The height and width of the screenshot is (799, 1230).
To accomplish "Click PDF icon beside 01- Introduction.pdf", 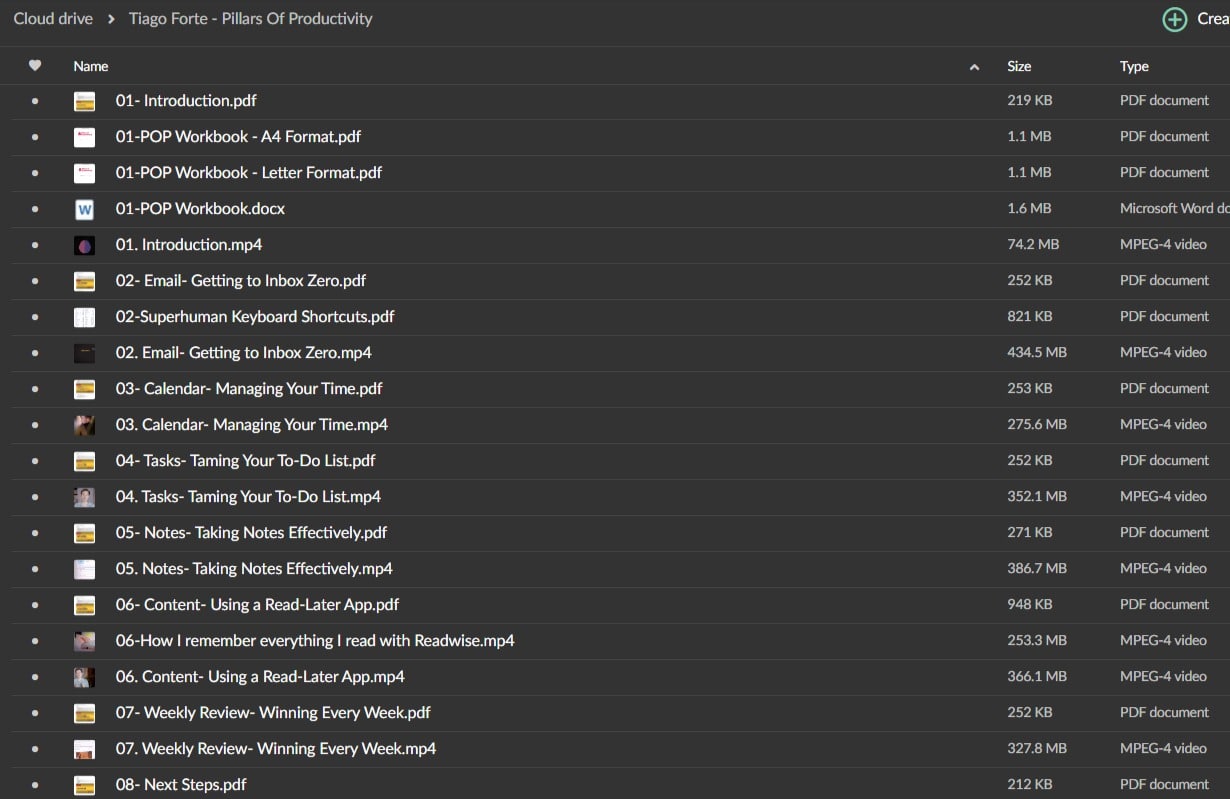I will pos(84,101).
